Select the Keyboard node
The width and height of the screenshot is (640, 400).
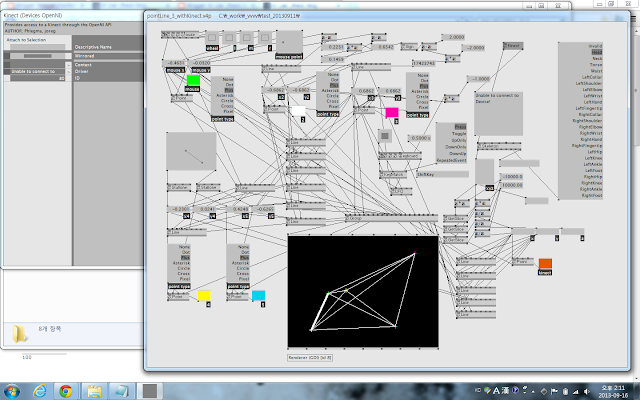click(400, 156)
